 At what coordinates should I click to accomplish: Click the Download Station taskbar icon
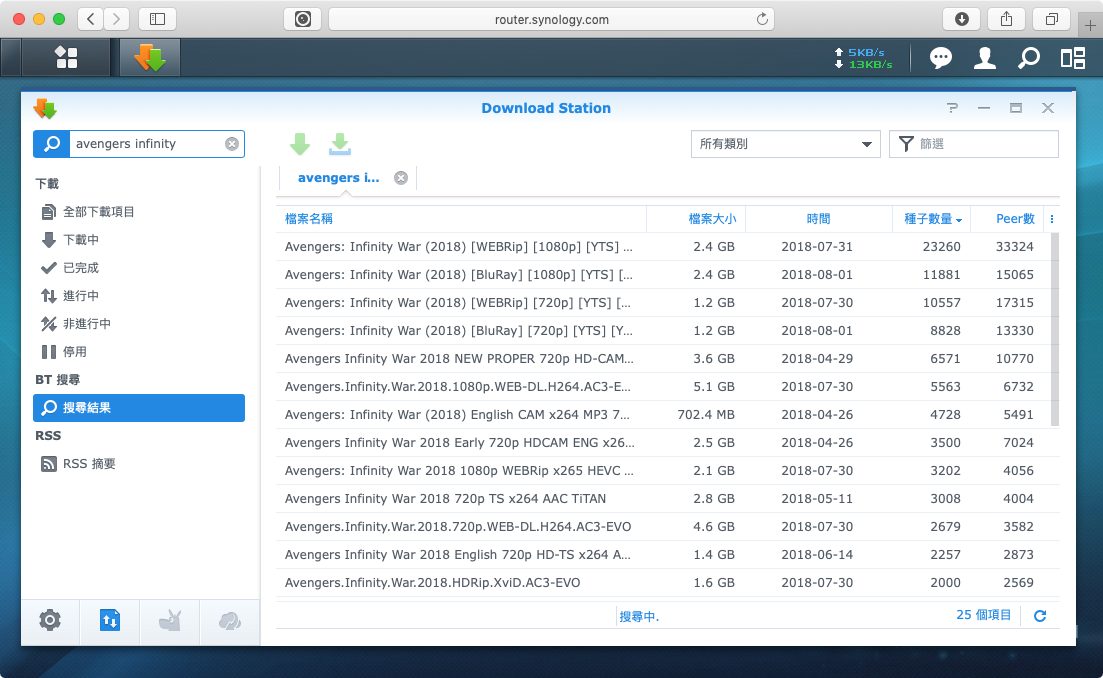150,57
